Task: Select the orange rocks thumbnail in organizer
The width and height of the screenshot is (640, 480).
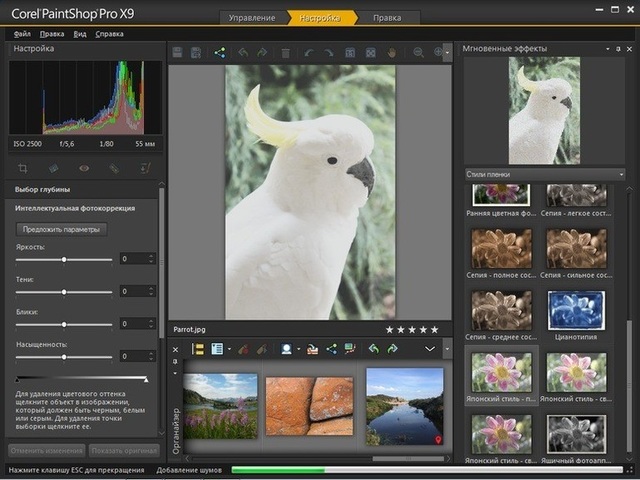Action: (x=309, y=405)
